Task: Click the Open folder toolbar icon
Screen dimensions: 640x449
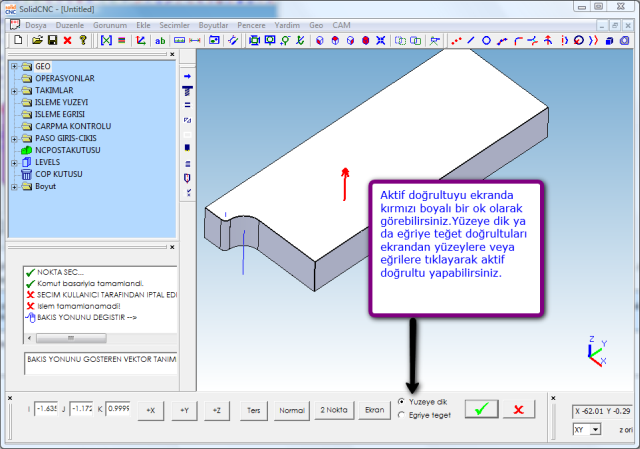Action: pos(37,41)
